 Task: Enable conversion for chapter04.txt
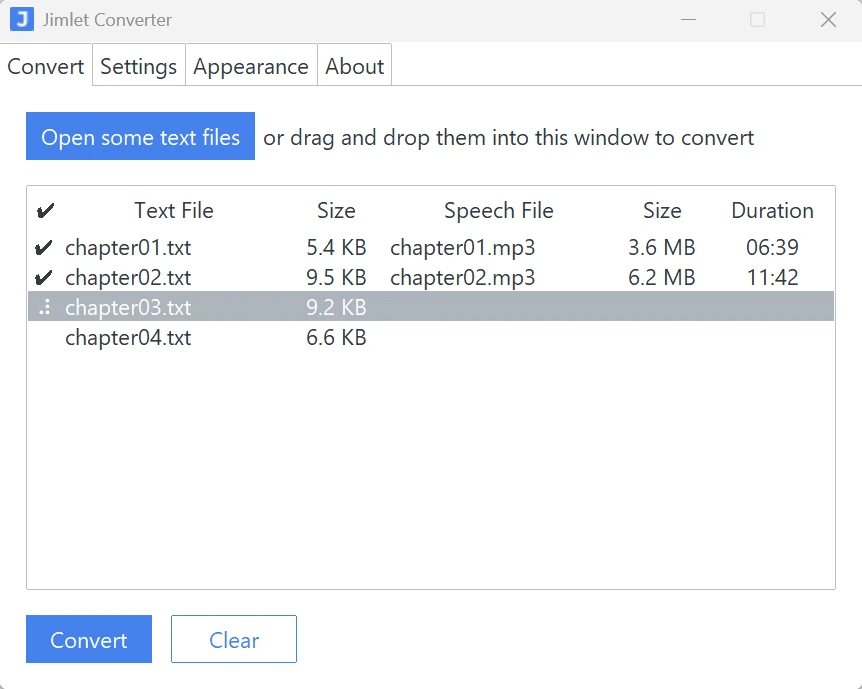(x=43, y=338)
